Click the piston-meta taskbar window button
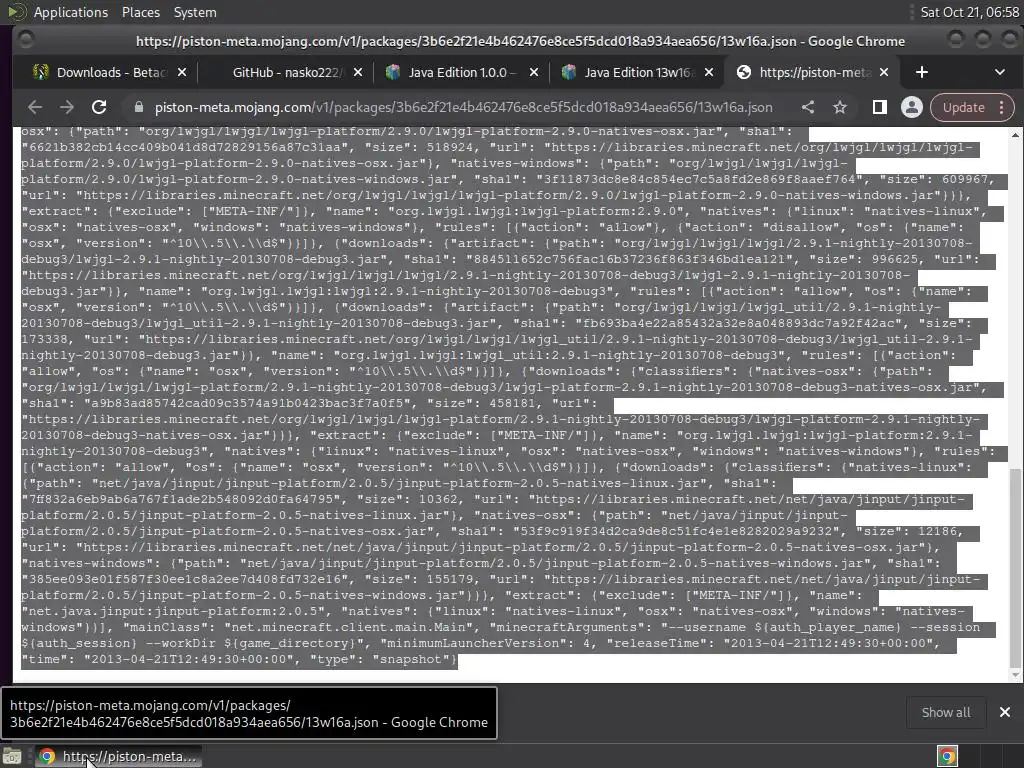The height and width of the screenshot is (768, 1024). [x=118, y=756]
